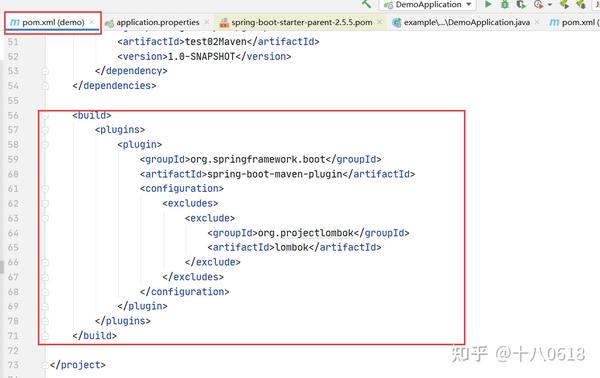
Task: Collapse the fold marker at closing dependencies line 54
Action: pos(45,86)
